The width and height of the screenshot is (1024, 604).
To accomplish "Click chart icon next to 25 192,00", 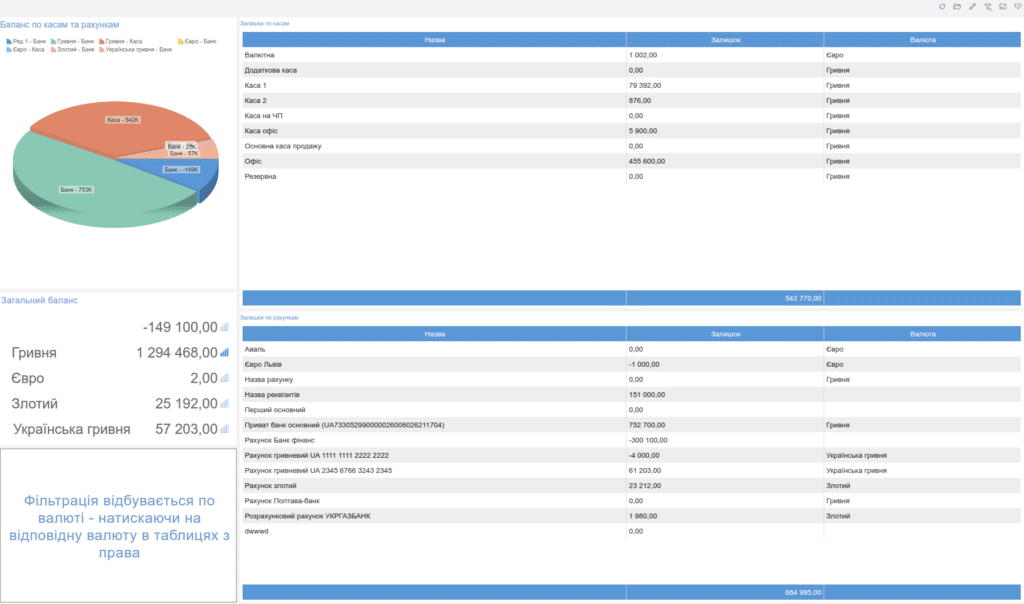I will tap(225, 404).
